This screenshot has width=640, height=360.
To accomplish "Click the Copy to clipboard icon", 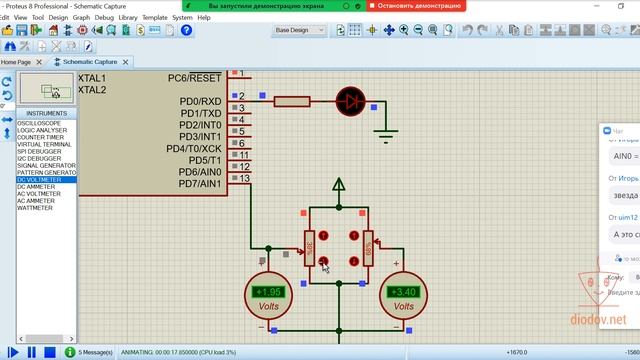I will point(514,30).
